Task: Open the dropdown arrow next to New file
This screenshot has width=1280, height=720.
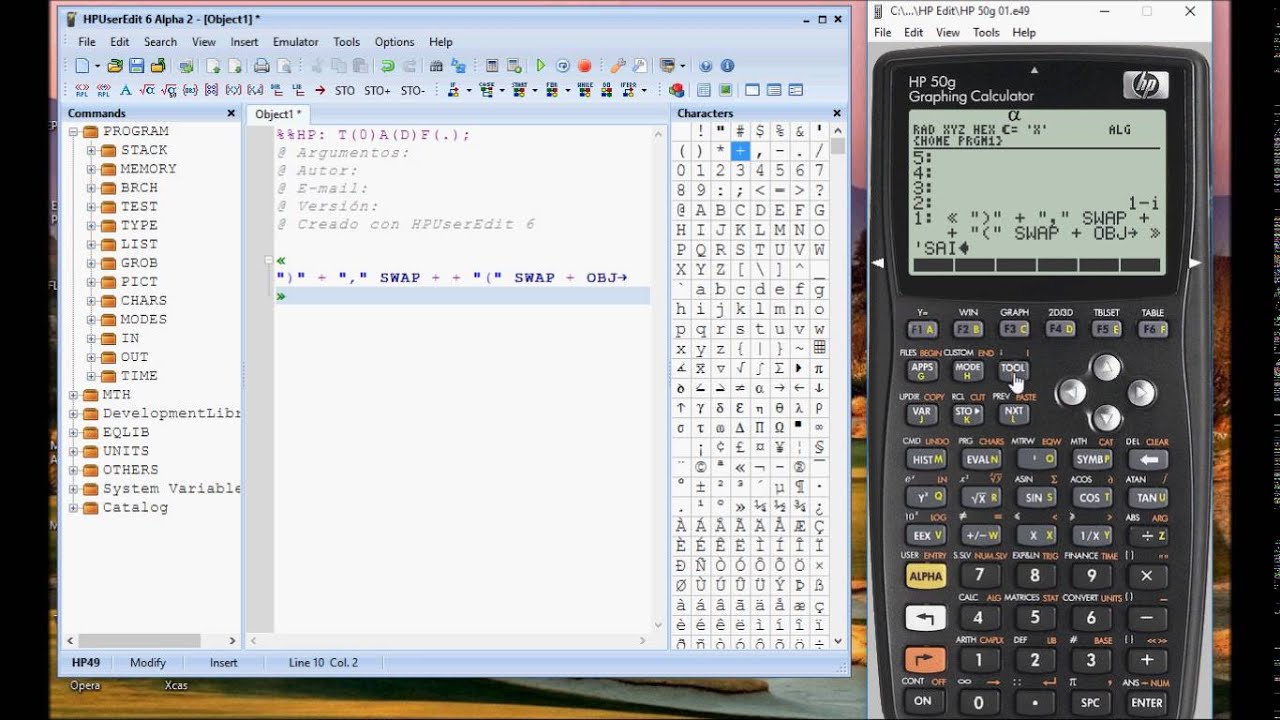Action: tap(97, 66)
